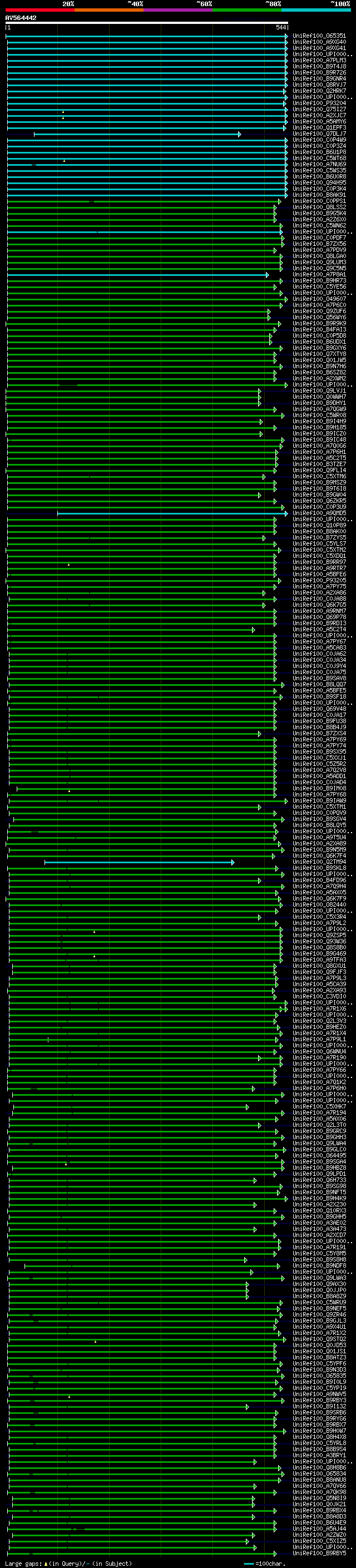This screenshot has height=1568, width=356.
Task: Select hit UniRef100_A7PY69
Action: (x=319, y=740)
